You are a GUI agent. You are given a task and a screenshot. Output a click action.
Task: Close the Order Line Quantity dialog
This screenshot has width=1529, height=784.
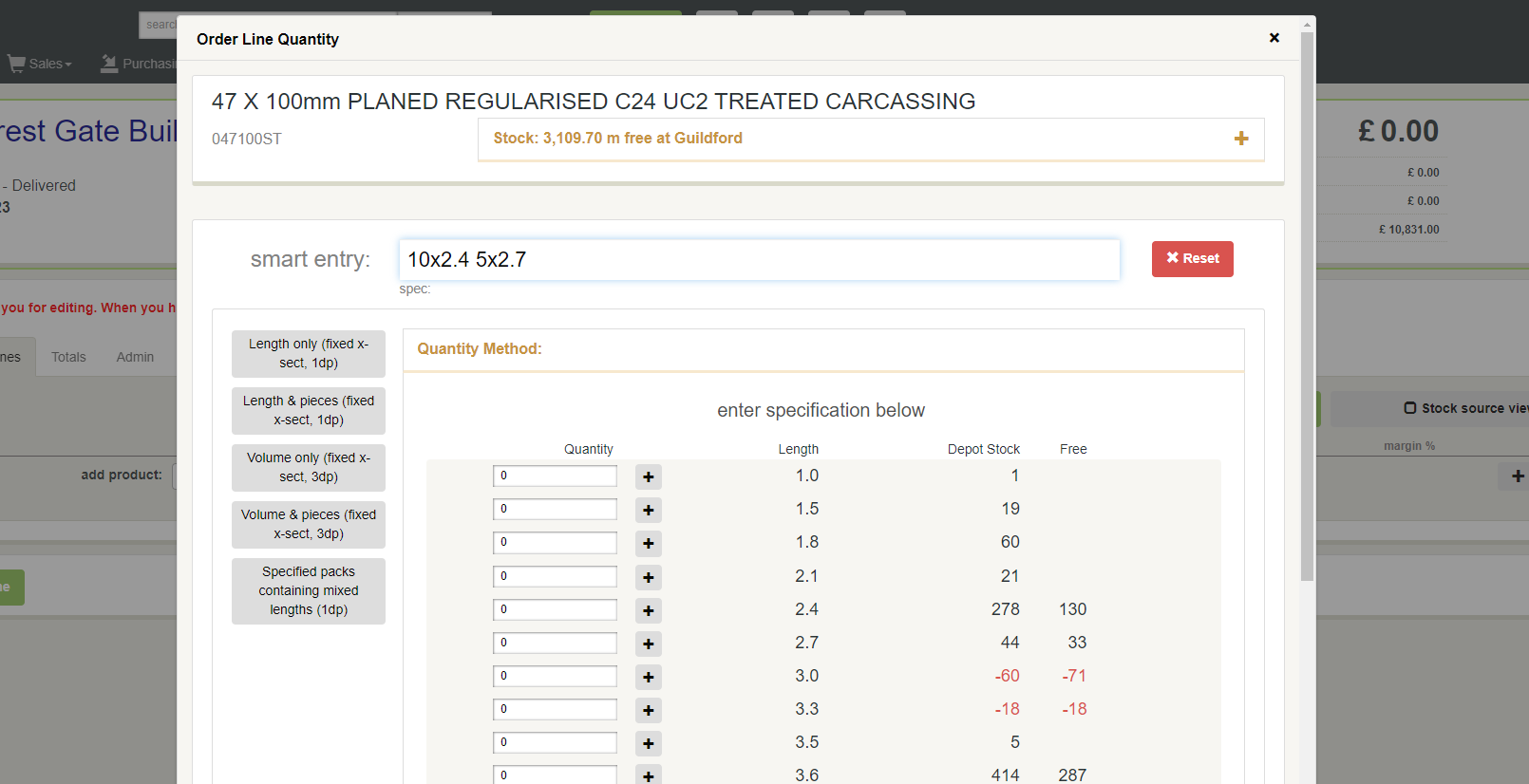click(1274, 38)
